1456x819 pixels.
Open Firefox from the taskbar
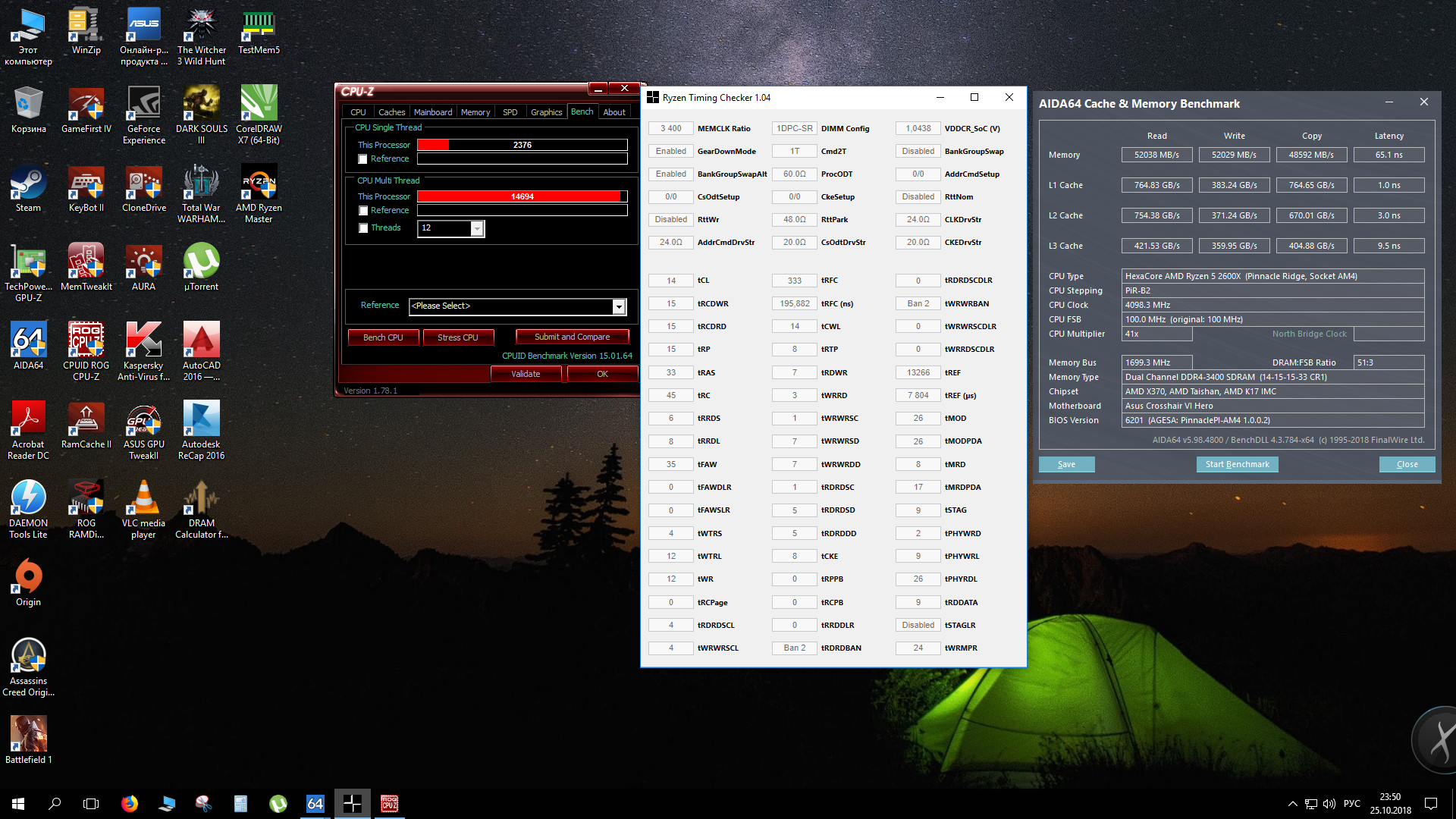(x=130, y=804)
